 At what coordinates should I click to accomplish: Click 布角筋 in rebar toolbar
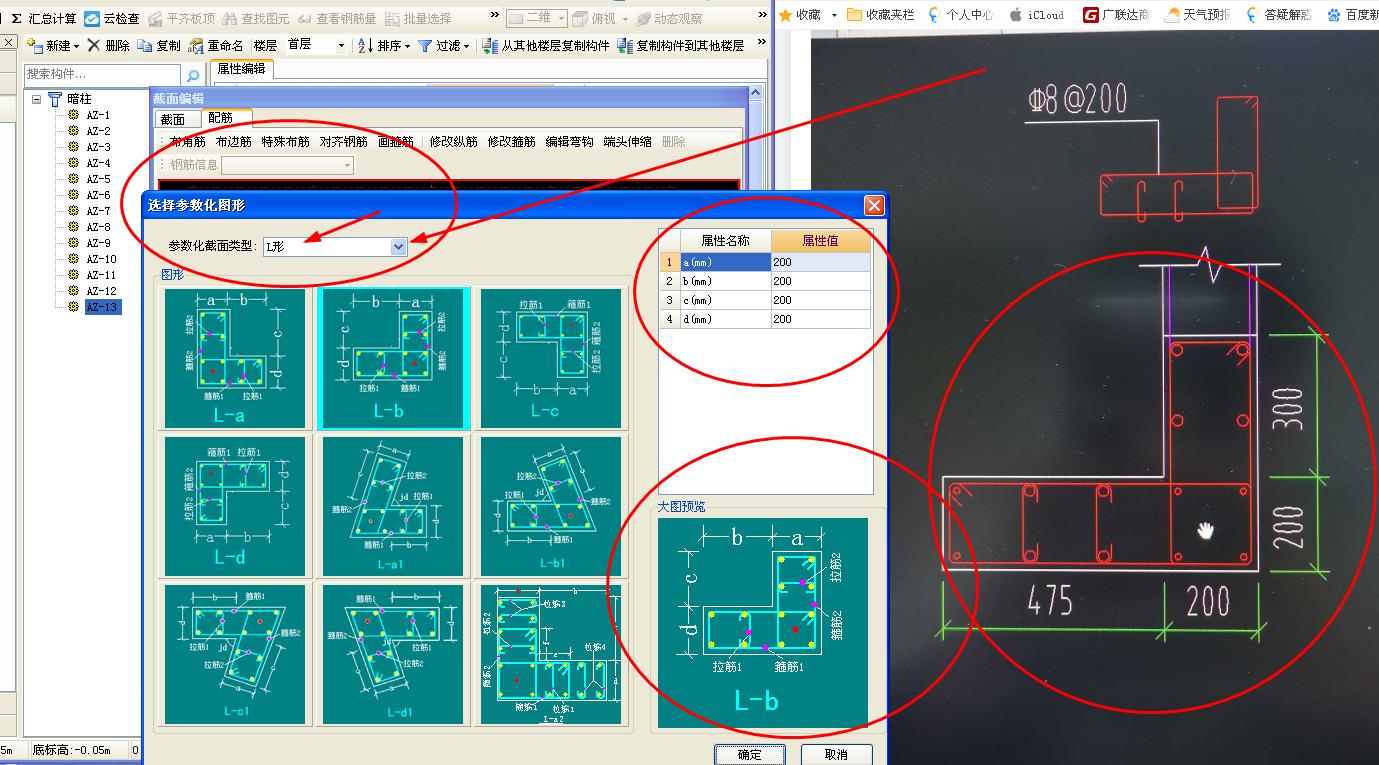click(x=187, y=142)
